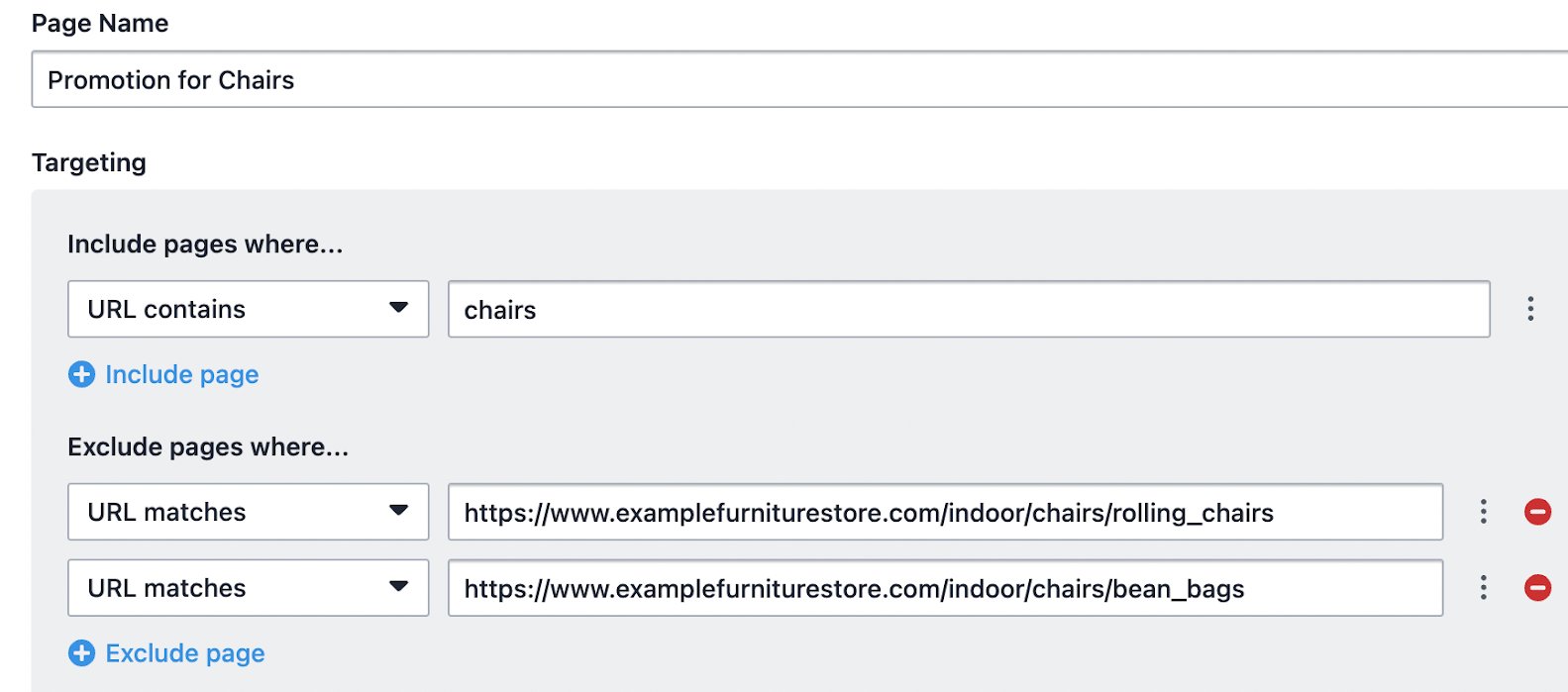The width and height of the screenshot is (1568, 692).
Task: Click the Exclude page link
Action: tap(185, 653)
